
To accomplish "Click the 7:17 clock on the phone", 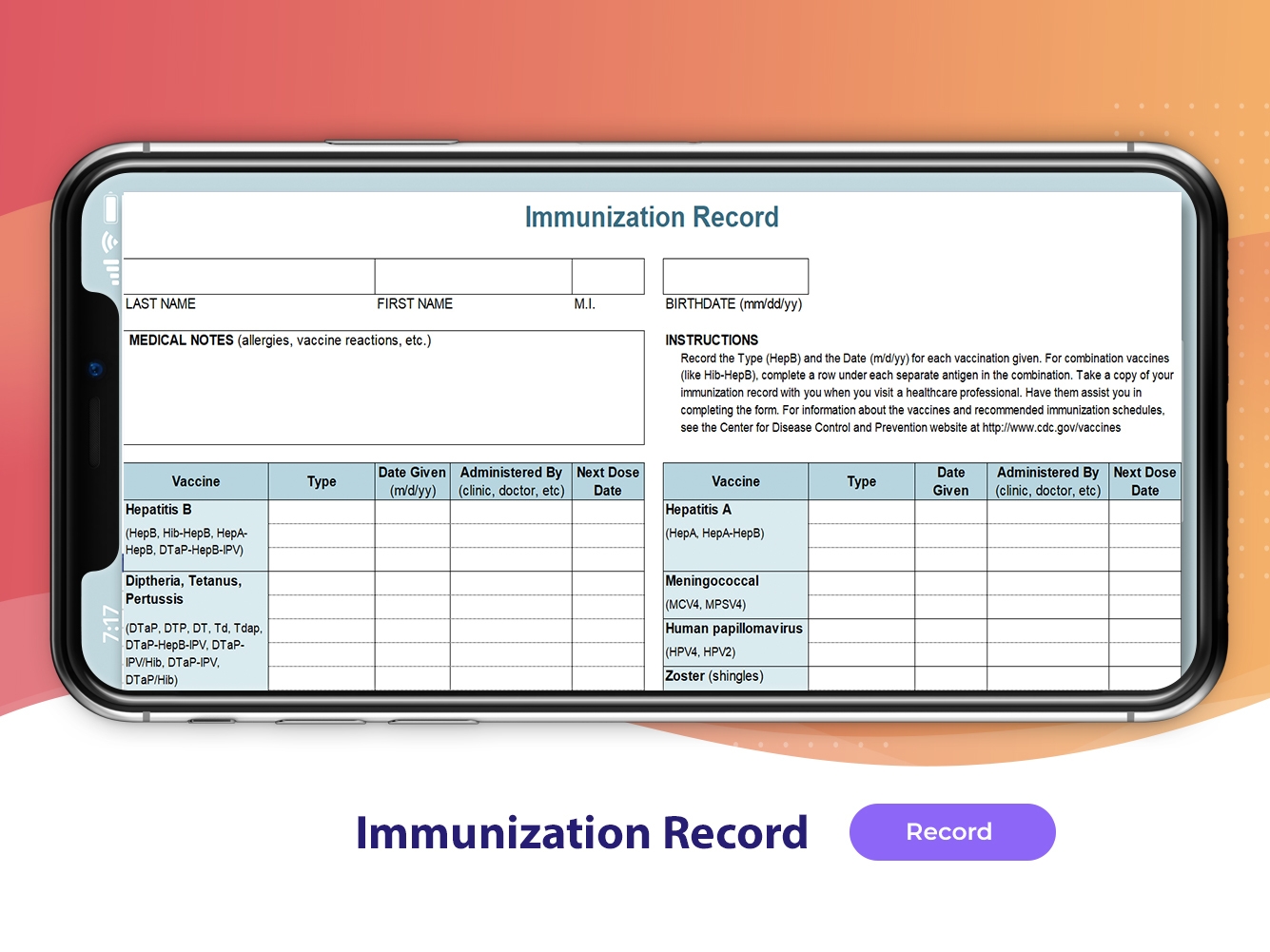I will point(110,623).
